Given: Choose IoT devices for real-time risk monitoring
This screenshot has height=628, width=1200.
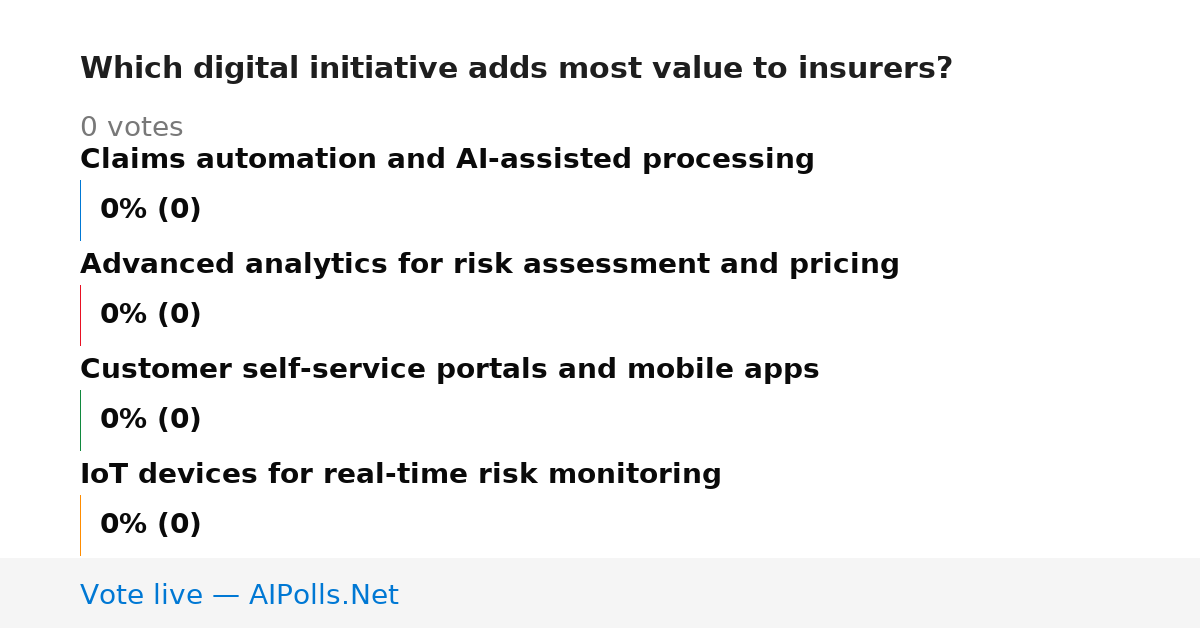Looking at the screenshot, I should point(400,475).
